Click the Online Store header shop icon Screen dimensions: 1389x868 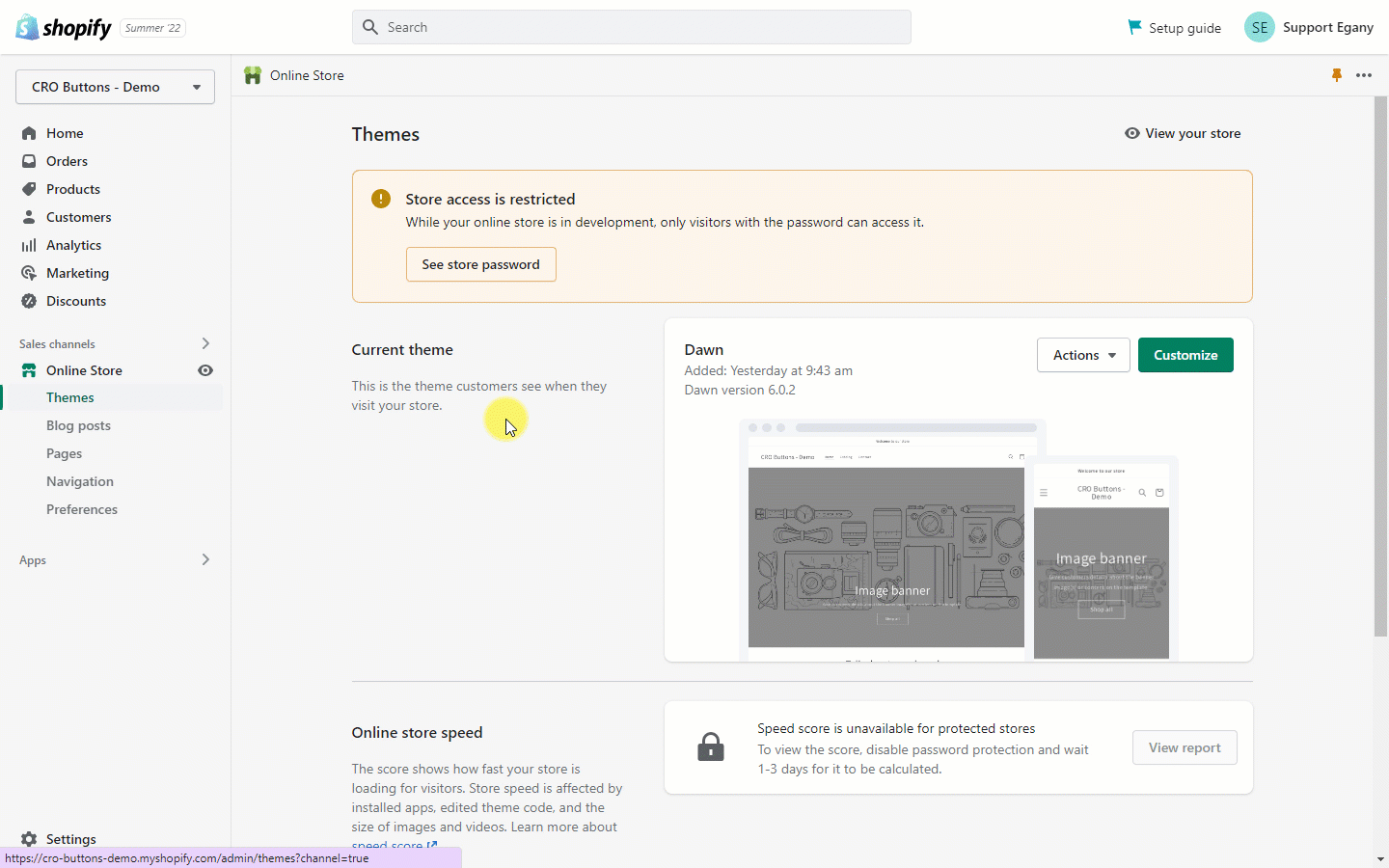(x=253, y=75)
